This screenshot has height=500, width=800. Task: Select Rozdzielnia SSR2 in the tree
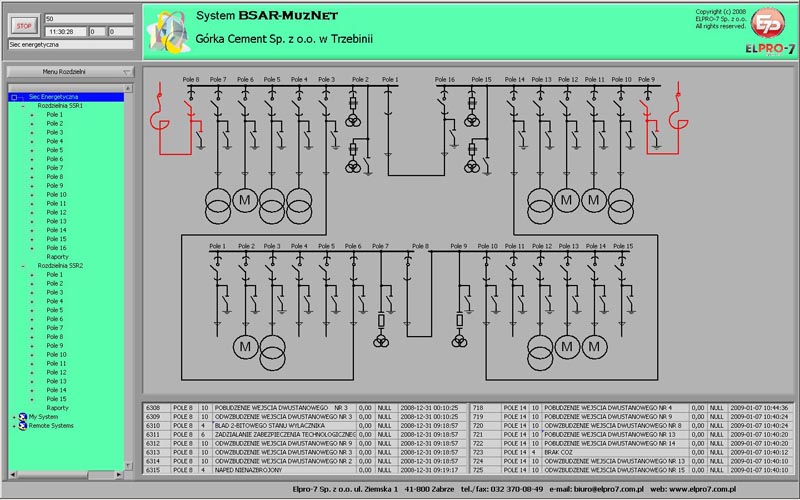point(60,266)
